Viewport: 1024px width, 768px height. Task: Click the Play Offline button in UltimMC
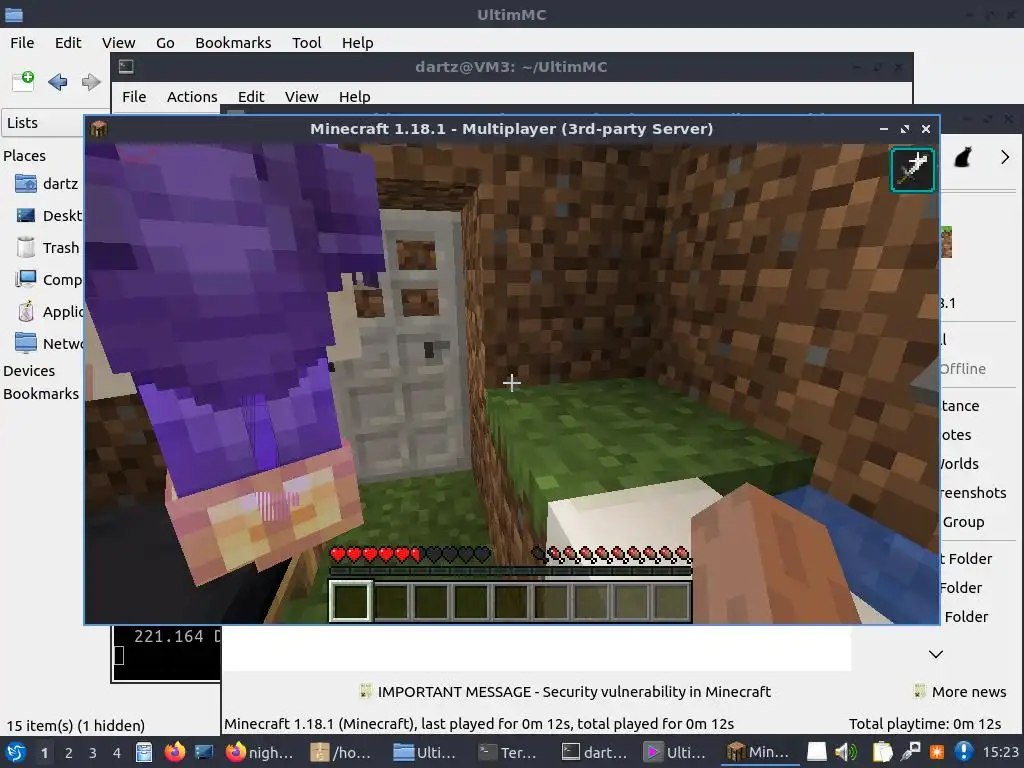963,369
